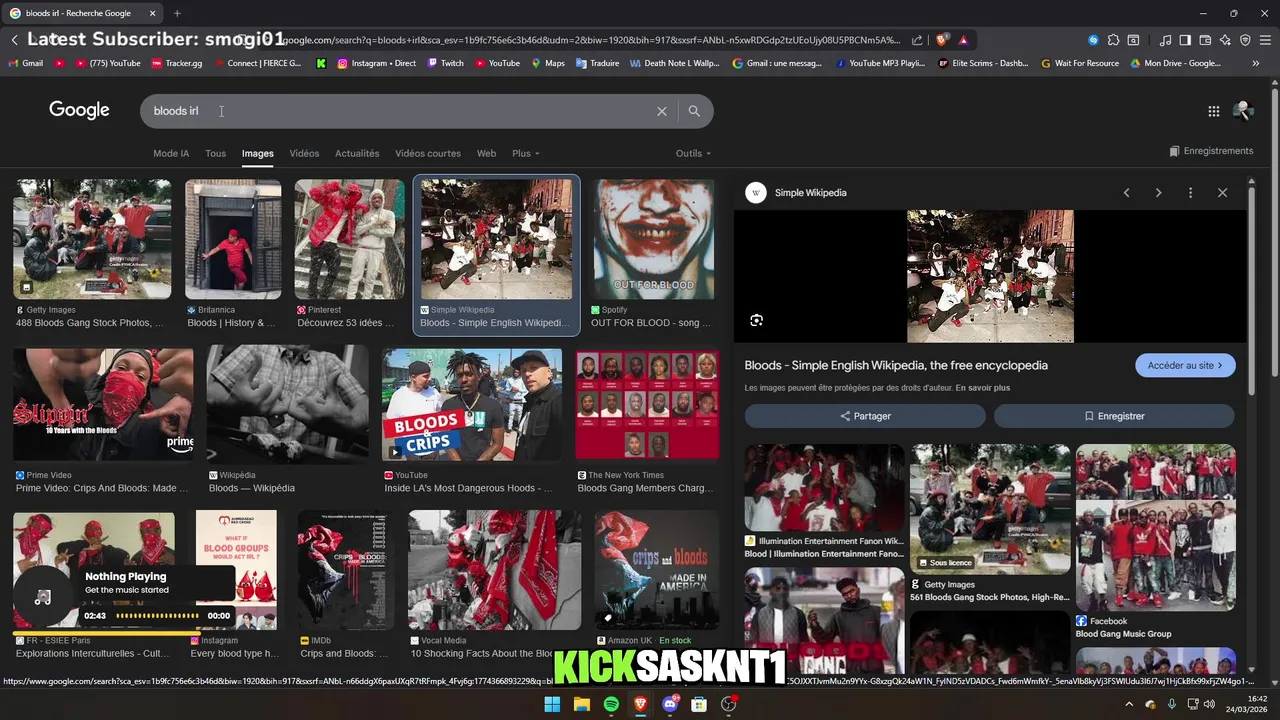Open File Explorer from the taskbar
This screenshot has height=720, width=1280.
point(582,704)
